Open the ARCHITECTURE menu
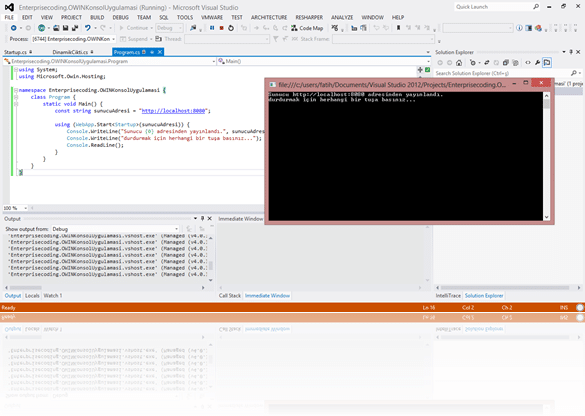Screen dimensions: 585x416 click(269, 18)
